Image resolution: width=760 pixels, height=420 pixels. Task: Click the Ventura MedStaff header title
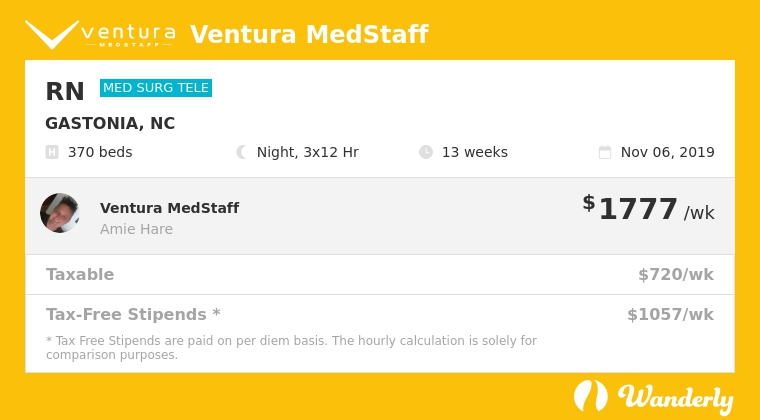click(x=309, y=34)
